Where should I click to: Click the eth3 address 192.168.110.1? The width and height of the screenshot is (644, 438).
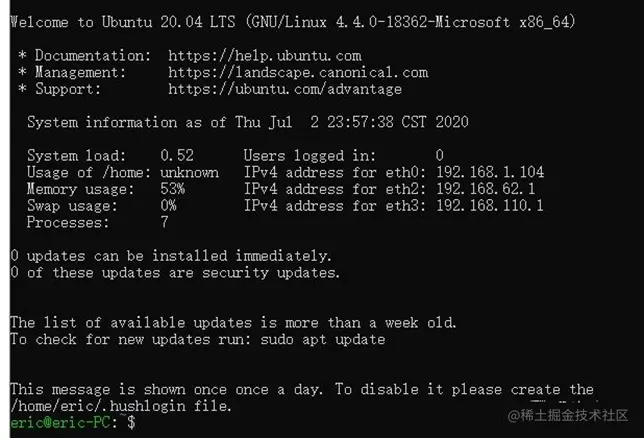pyautogui.click(x=490, y=205)
